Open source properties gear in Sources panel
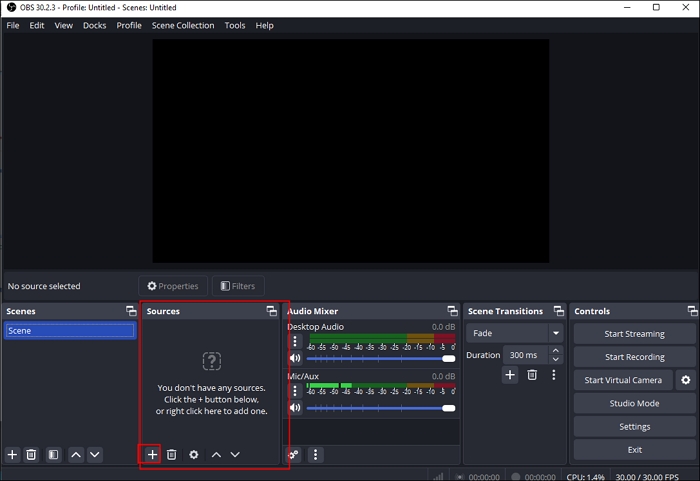Viewport: 700px width, 481px height. (x=193, y=454)
